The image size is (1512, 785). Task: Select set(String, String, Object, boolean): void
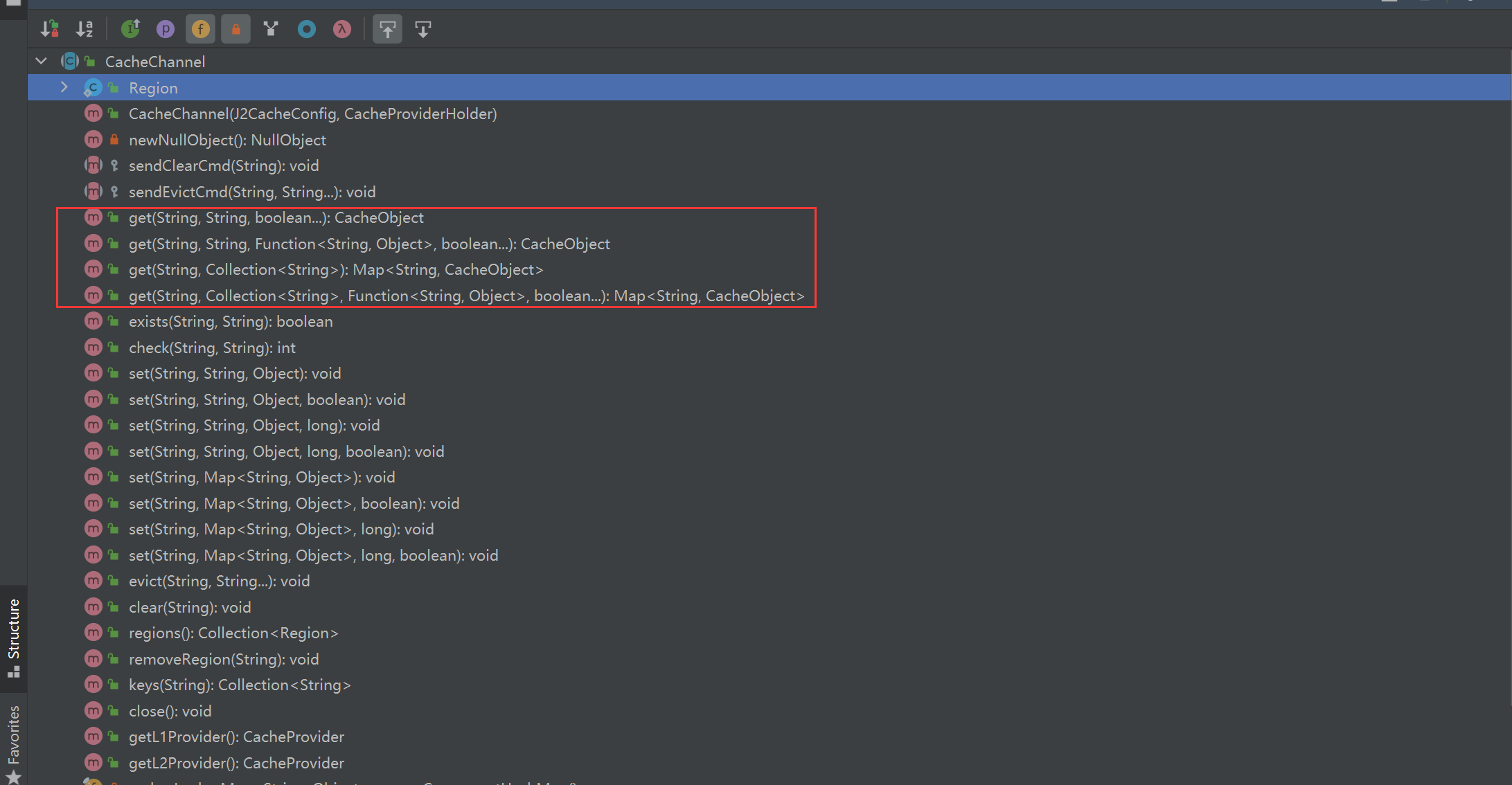click(267, 399)
